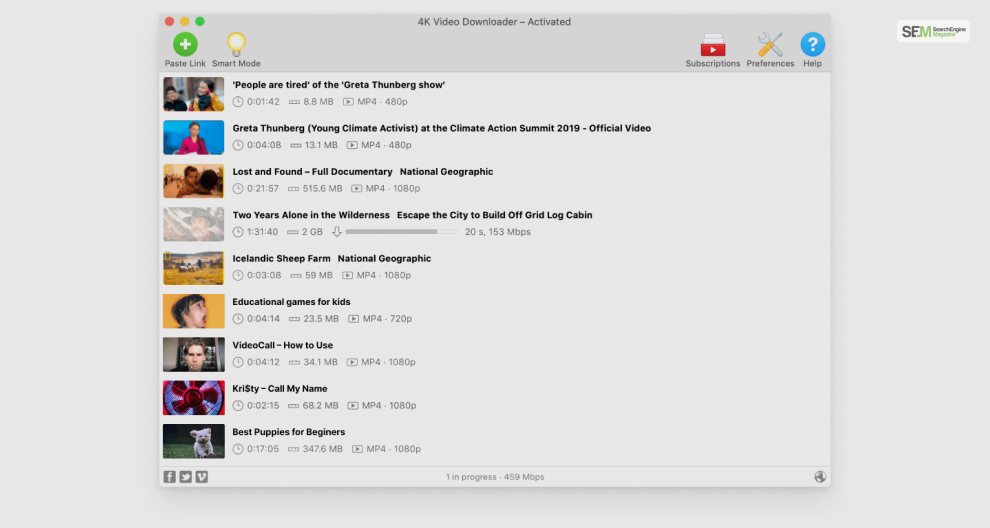Click the '23.5 MB' size value
Image resolution: width=990 pixels, height=528 pixels.
click(321, 319)
